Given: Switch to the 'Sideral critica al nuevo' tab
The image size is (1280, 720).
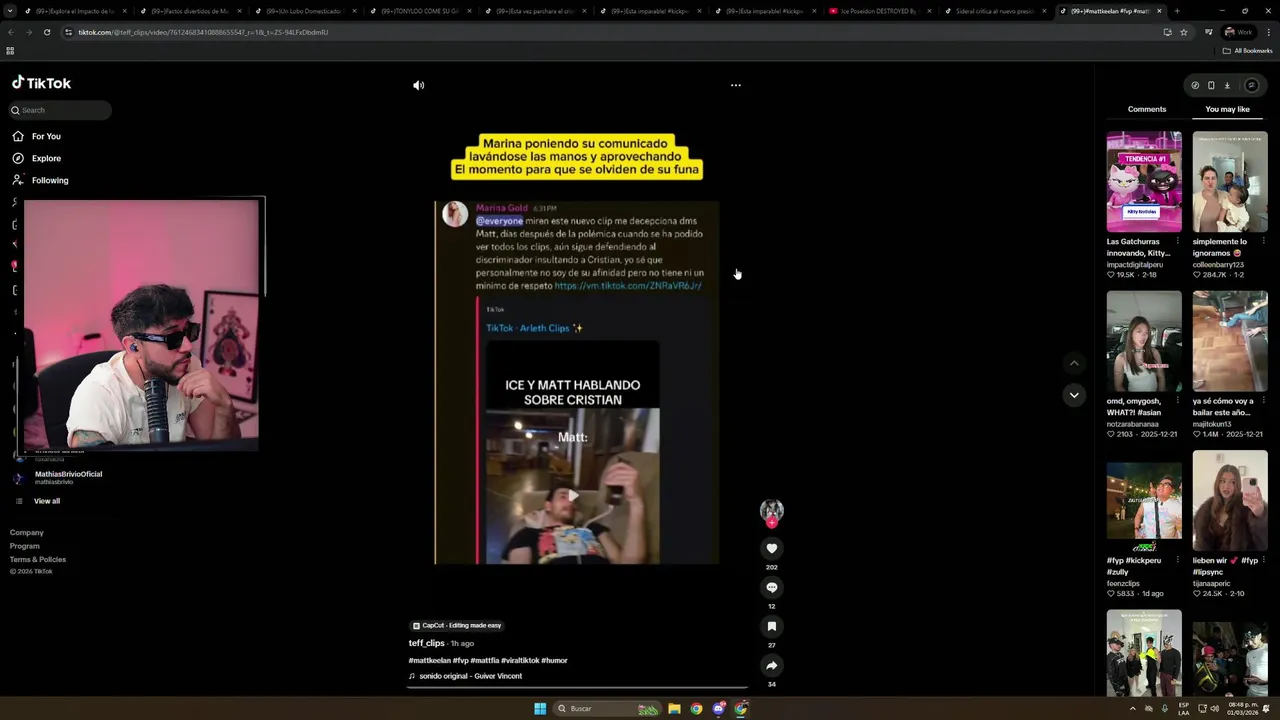Looking at the screenshot, I should [x=994, y=11].
